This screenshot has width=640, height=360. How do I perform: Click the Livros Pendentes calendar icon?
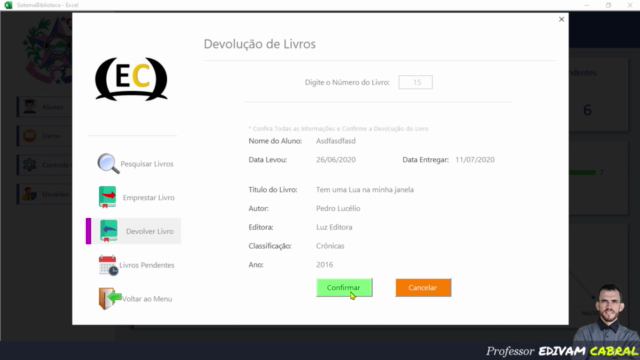[x=108, y=265]
